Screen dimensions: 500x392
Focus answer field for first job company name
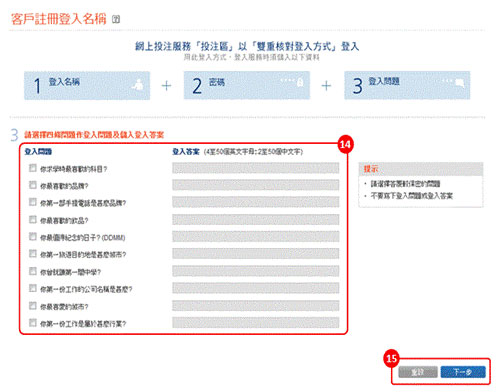coord(256,288)
